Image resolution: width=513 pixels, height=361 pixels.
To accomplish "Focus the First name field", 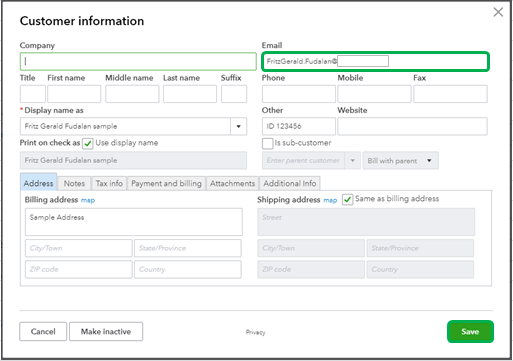I will click(74, 94).
